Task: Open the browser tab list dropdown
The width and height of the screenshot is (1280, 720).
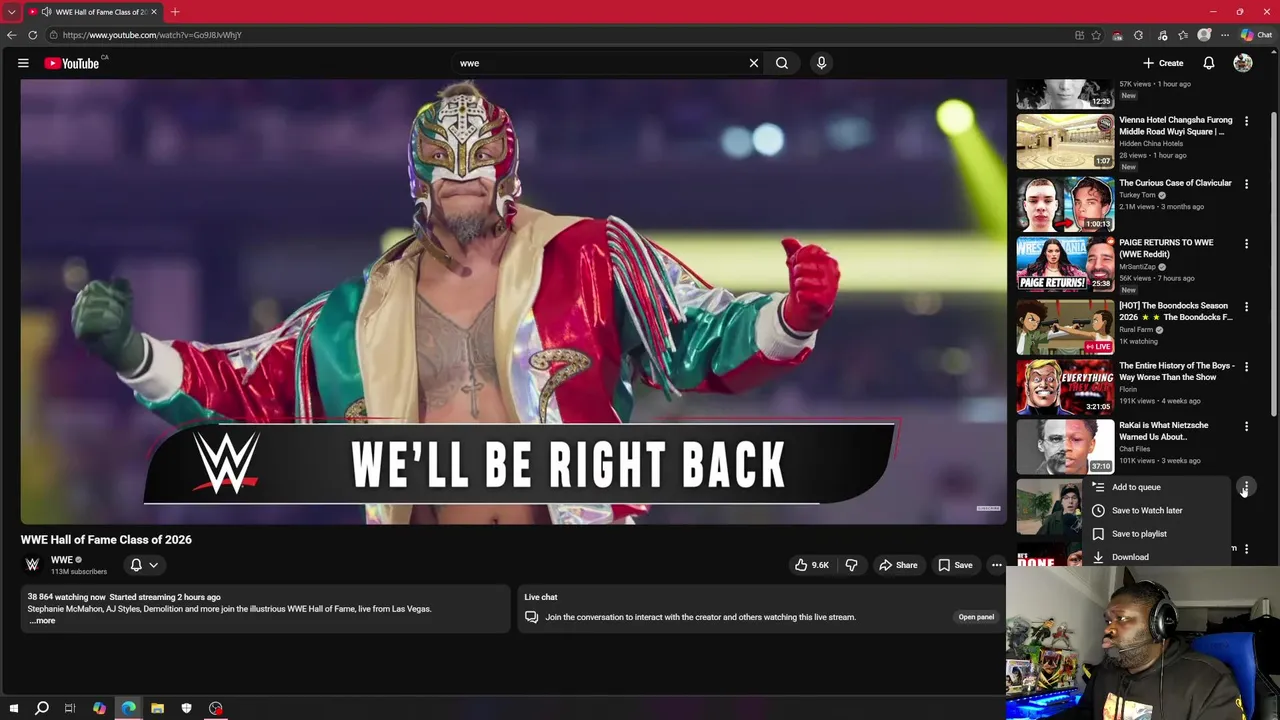Action: (x=11, y=12)
